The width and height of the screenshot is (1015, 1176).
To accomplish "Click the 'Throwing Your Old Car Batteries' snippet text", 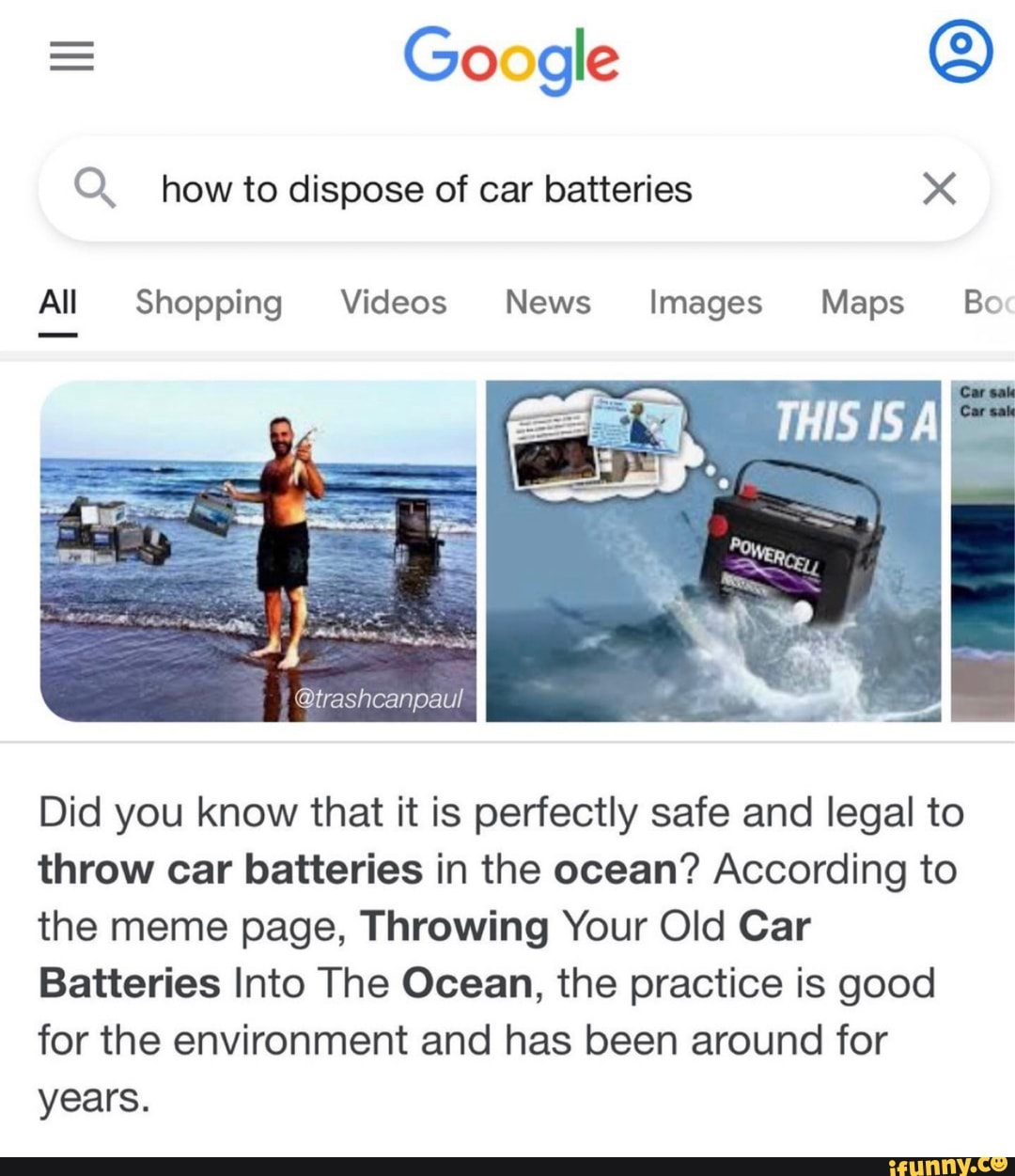I will [x=424, y=955].
